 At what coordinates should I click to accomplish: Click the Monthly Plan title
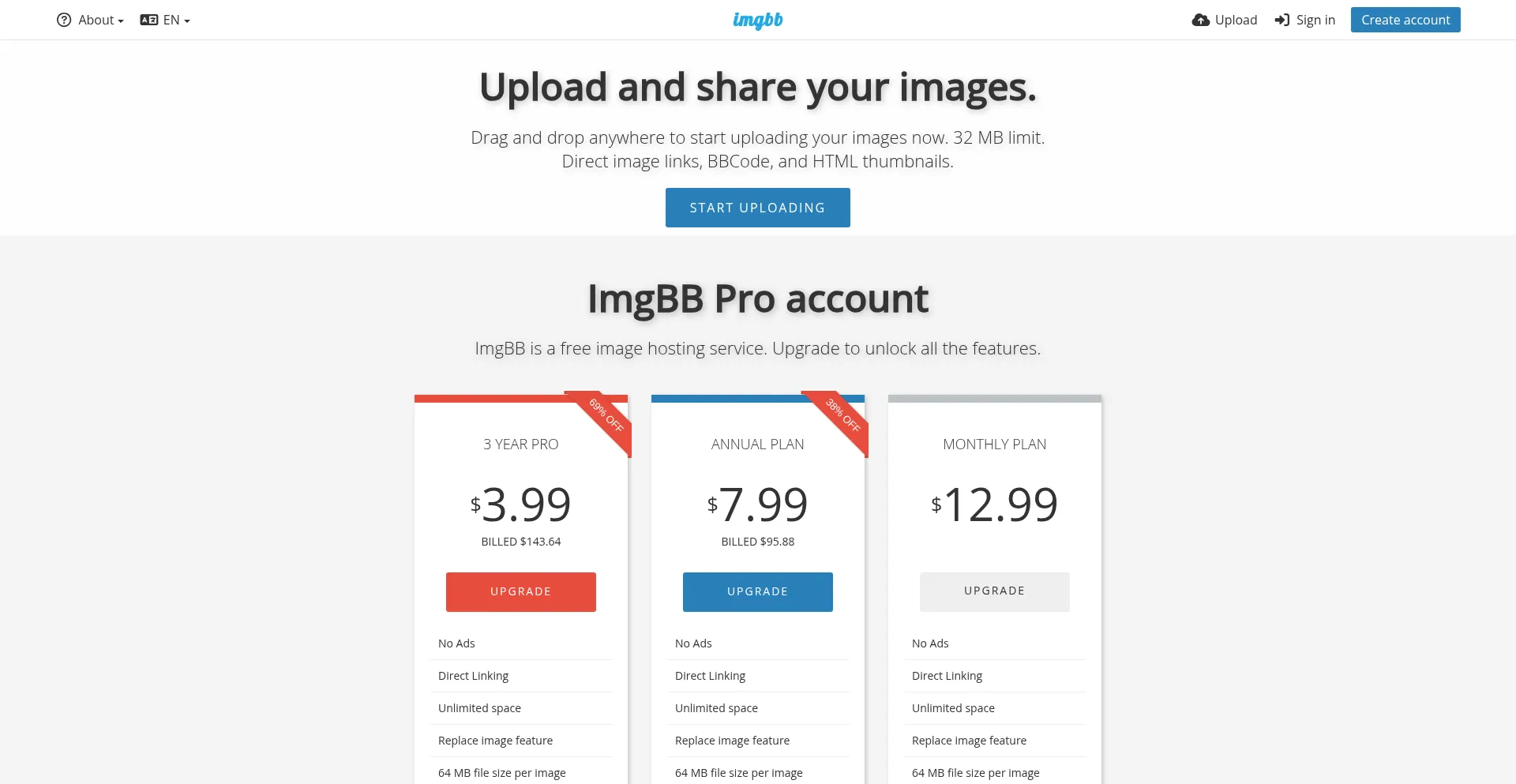coord(995,445)
